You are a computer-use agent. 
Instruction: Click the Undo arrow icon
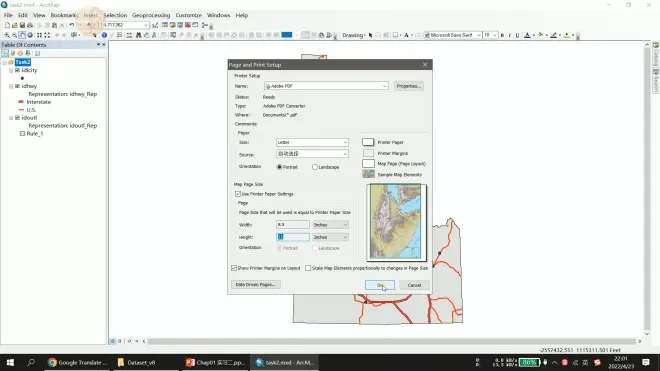72,25
